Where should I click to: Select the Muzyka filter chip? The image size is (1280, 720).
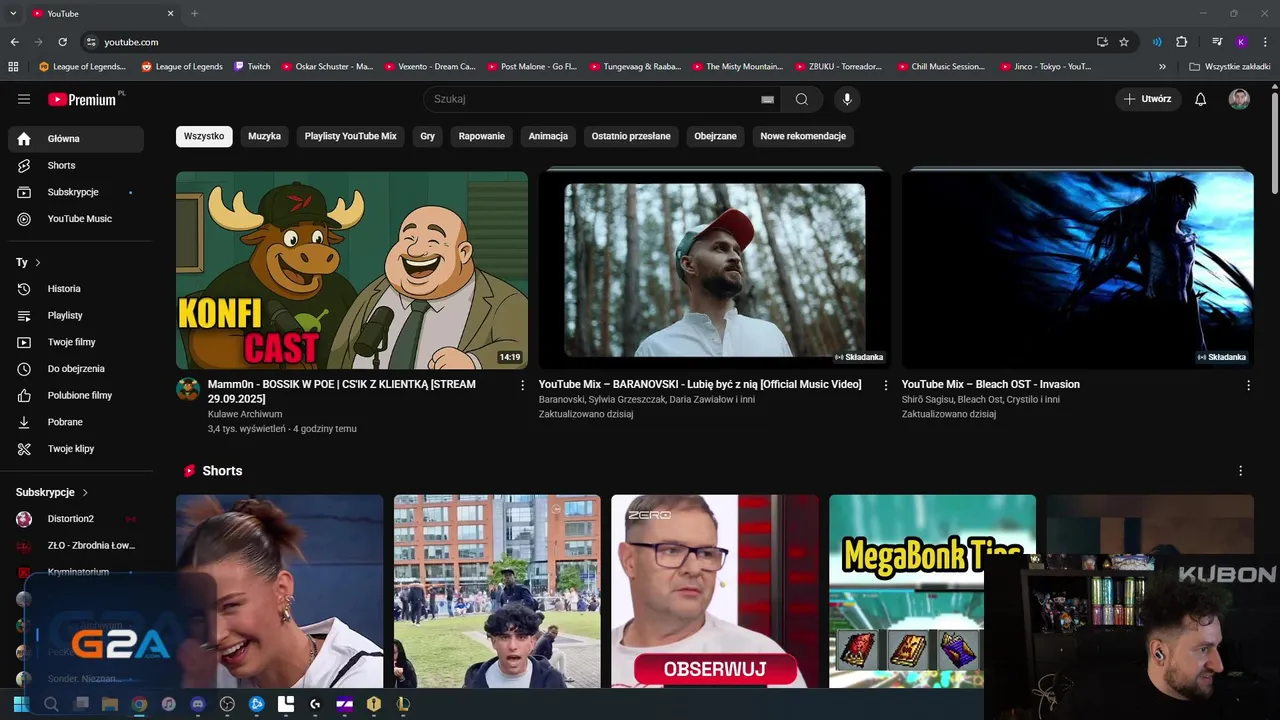click(264, 136)
